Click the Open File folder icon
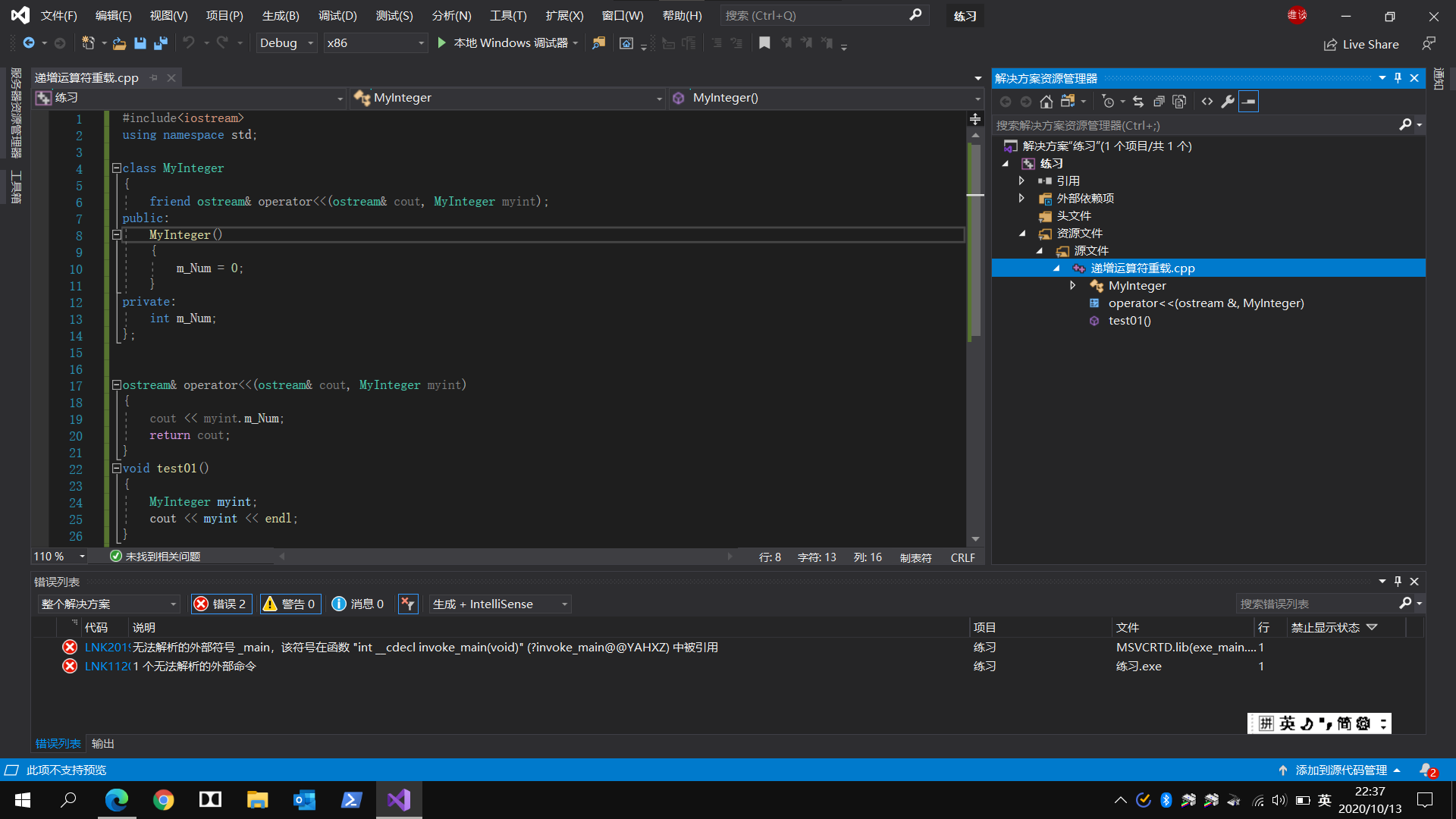 click(x=119, y=43)
